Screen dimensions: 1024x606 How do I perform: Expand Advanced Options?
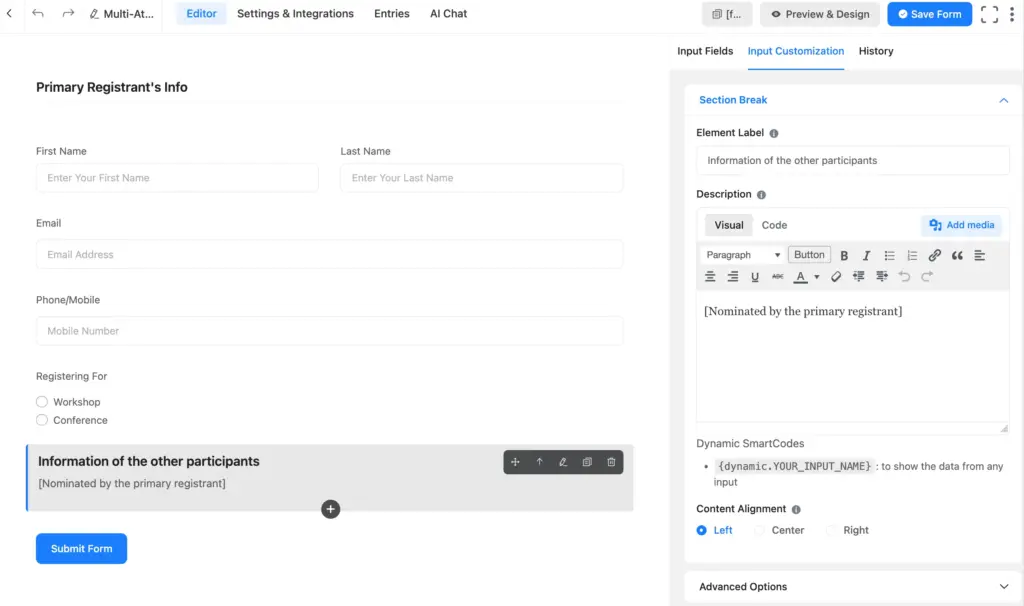(x=853, y=586)
